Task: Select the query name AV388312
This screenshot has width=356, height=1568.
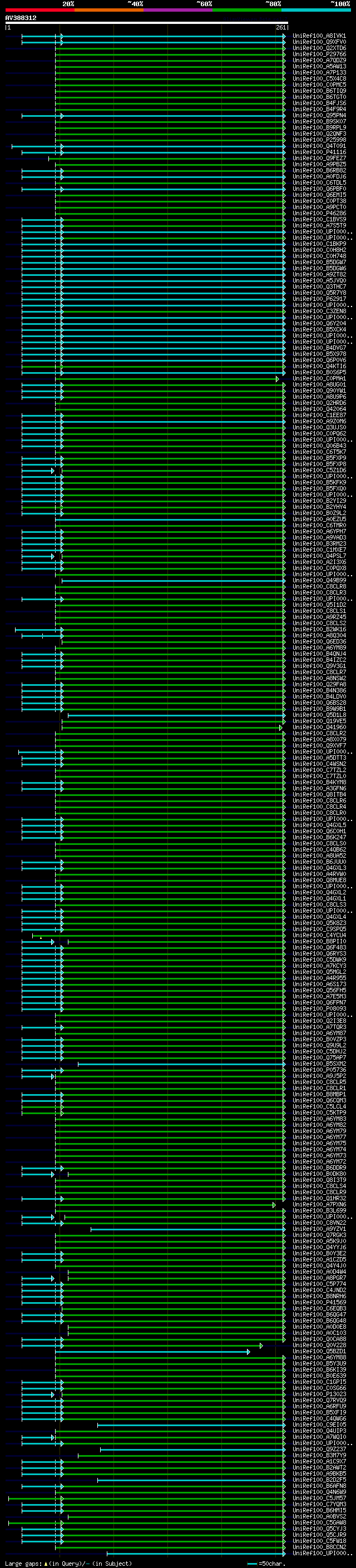Action: click(x=21, y=18)
